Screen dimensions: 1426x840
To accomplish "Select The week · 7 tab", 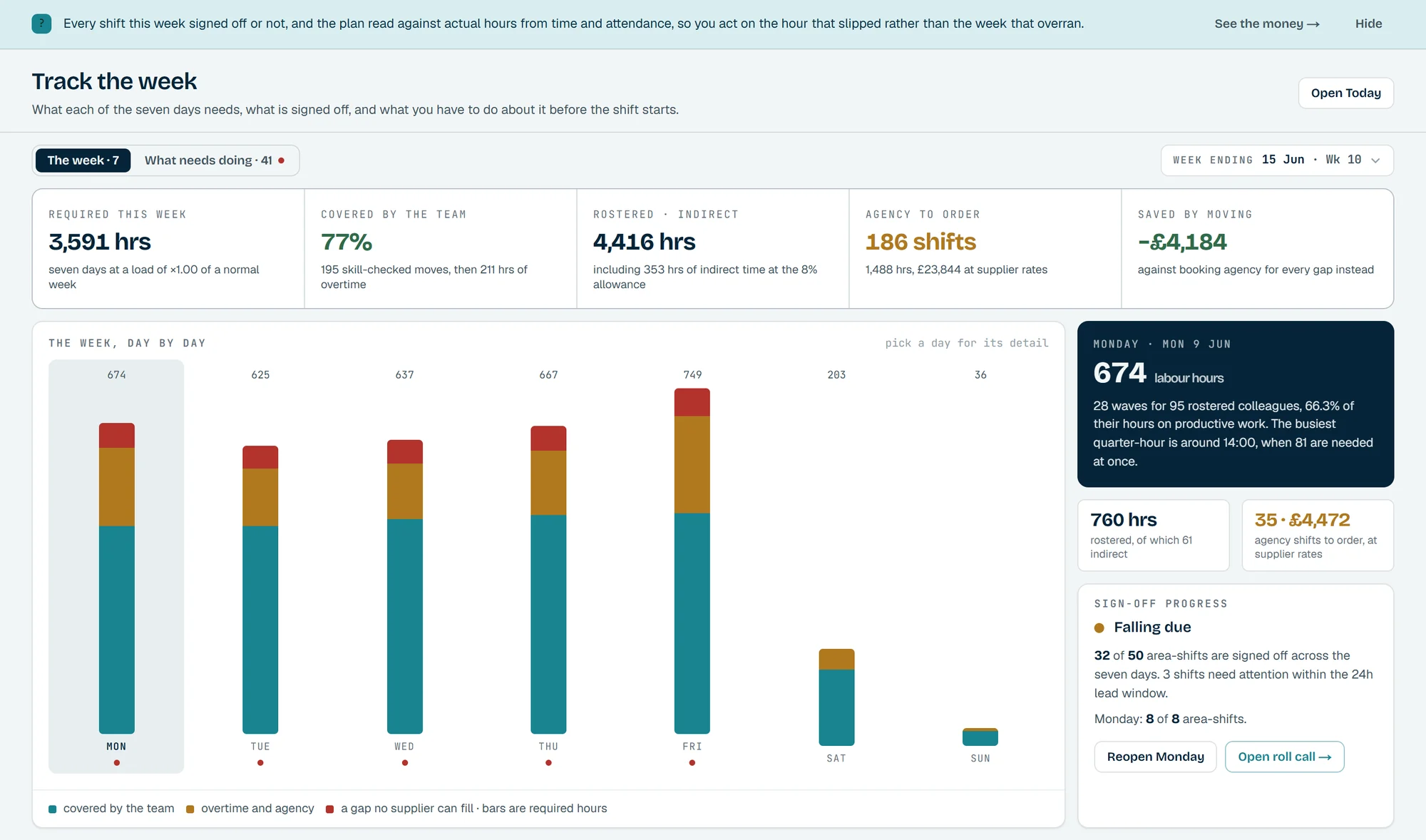I will pyautogui.click(x=83, y=160).
